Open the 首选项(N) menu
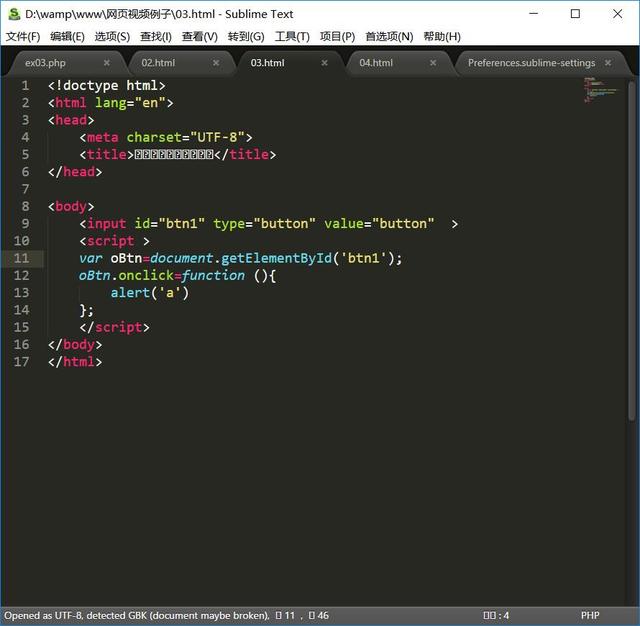Image resolution: width=640 pixels, height=626 pixels. [x=389, y=37]
